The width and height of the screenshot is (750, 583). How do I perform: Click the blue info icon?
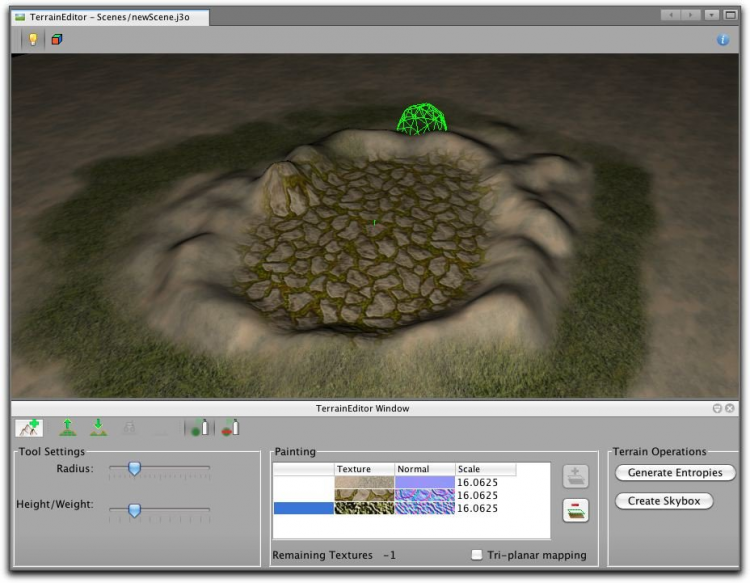point(723,39)
